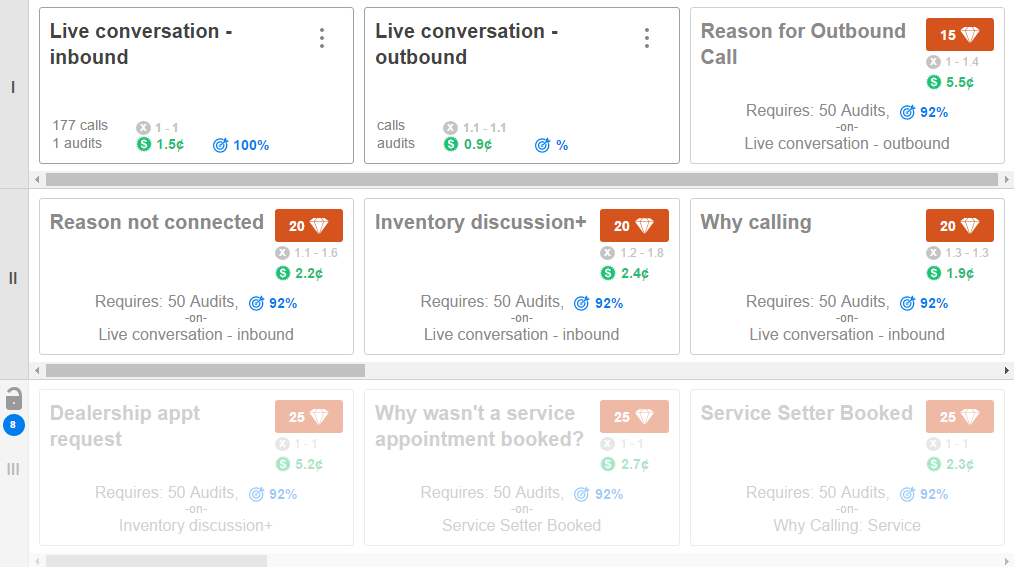The width and height of the screenshot is (1014, 567).
Task: Click the 25 diamond badge on Service Setter Booked
Action: (x=959, y=417)
